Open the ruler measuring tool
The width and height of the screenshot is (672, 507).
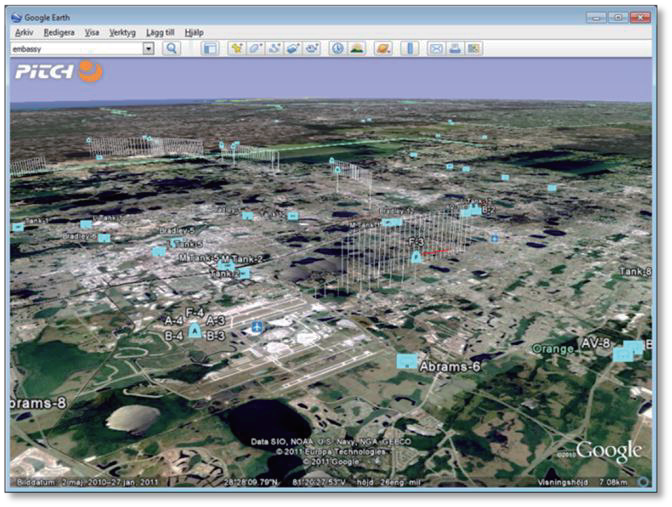coord(409,48)
